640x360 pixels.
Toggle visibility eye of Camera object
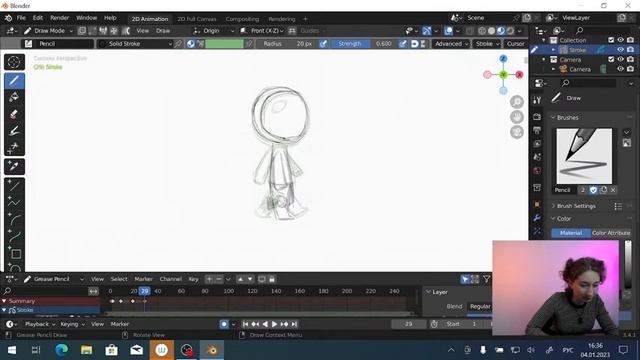(x=620, y=69)
